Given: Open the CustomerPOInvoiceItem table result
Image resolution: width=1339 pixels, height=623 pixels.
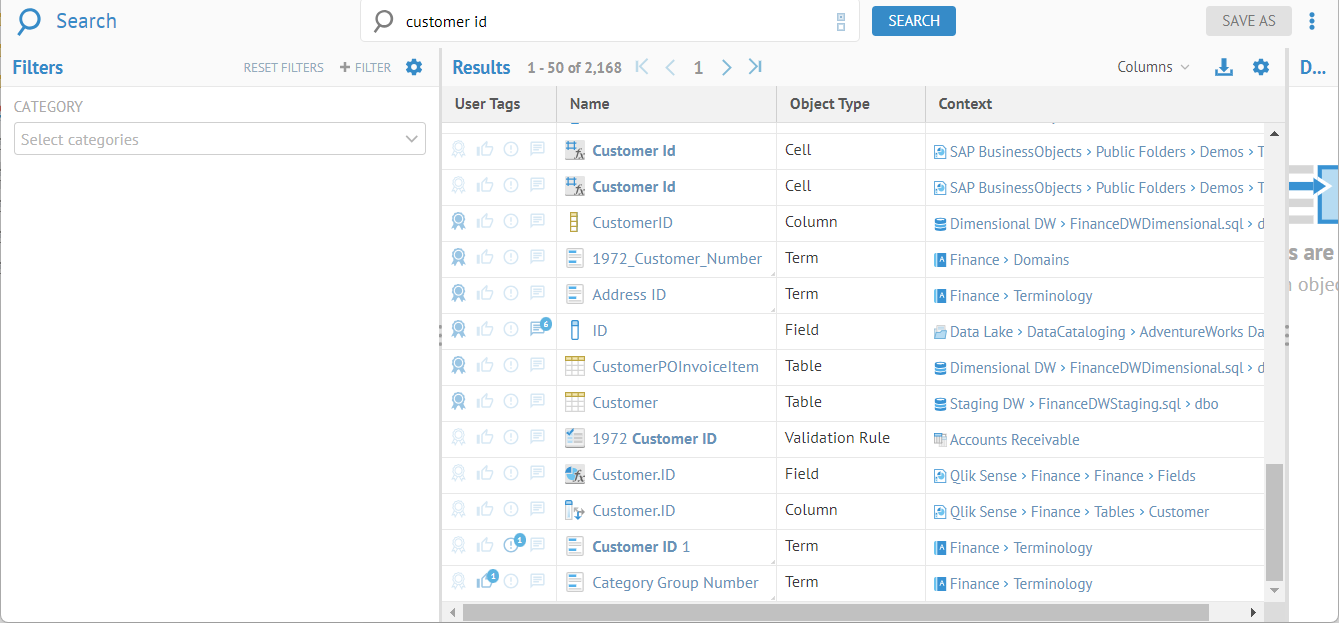Looking at the screenshot, I should click(x=675, y=367).
